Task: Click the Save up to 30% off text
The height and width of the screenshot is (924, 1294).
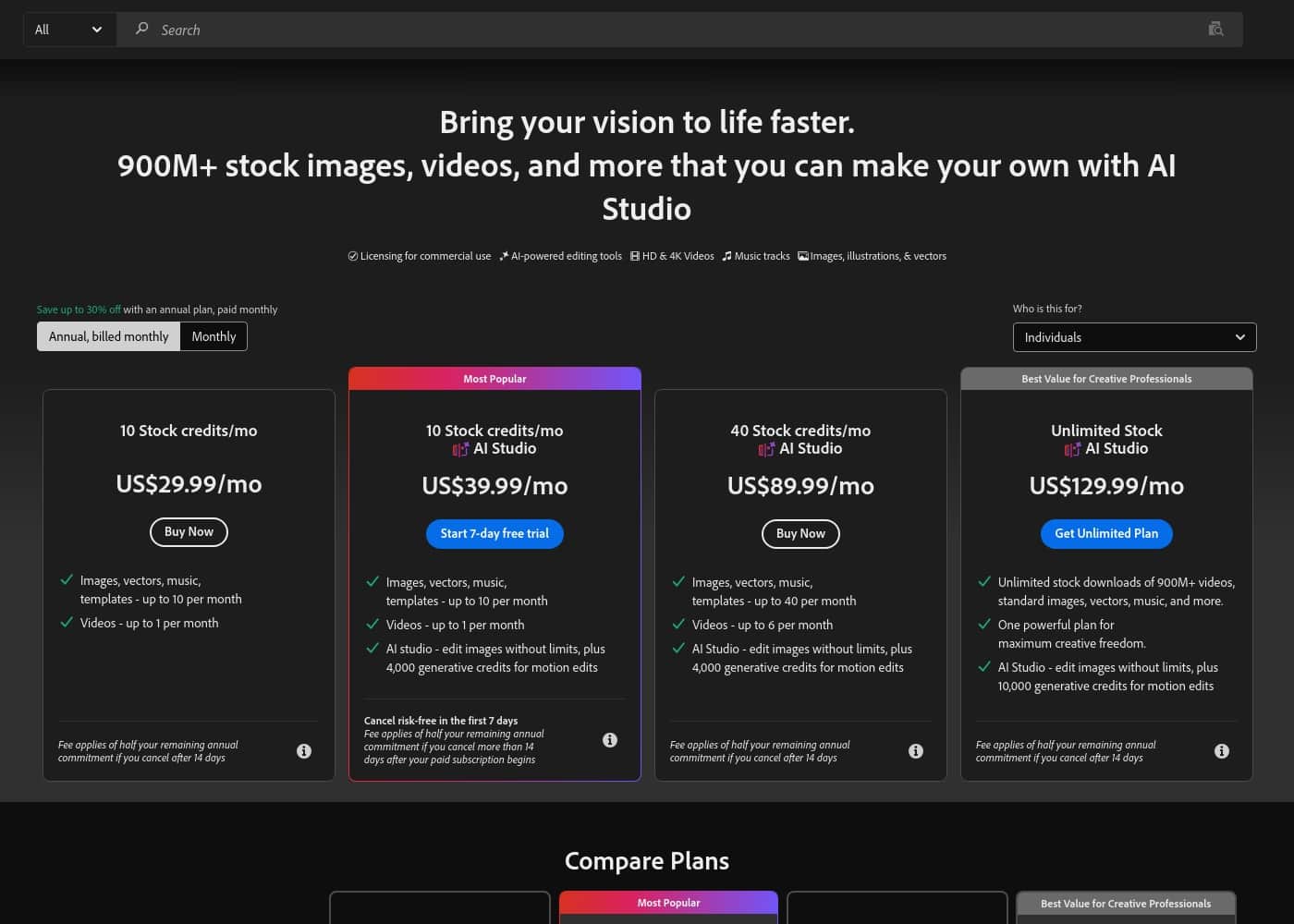Action: 79,310
